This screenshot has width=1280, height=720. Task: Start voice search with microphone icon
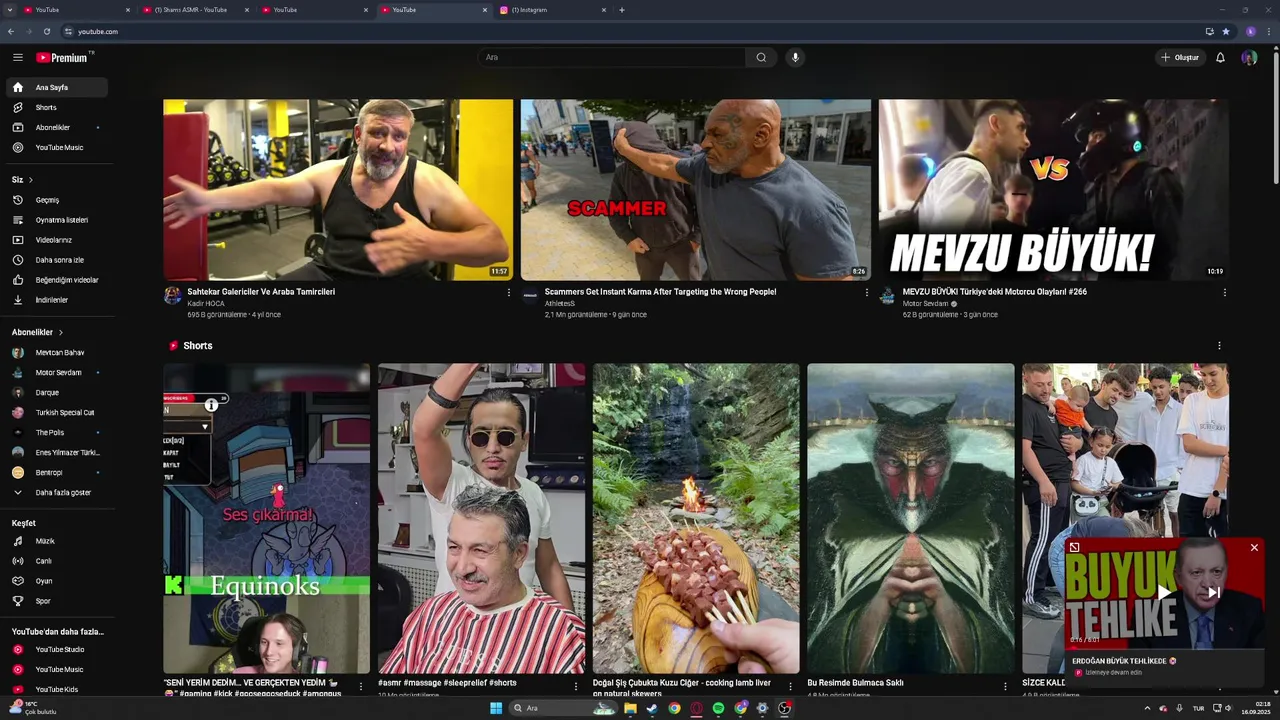[795, 57]
